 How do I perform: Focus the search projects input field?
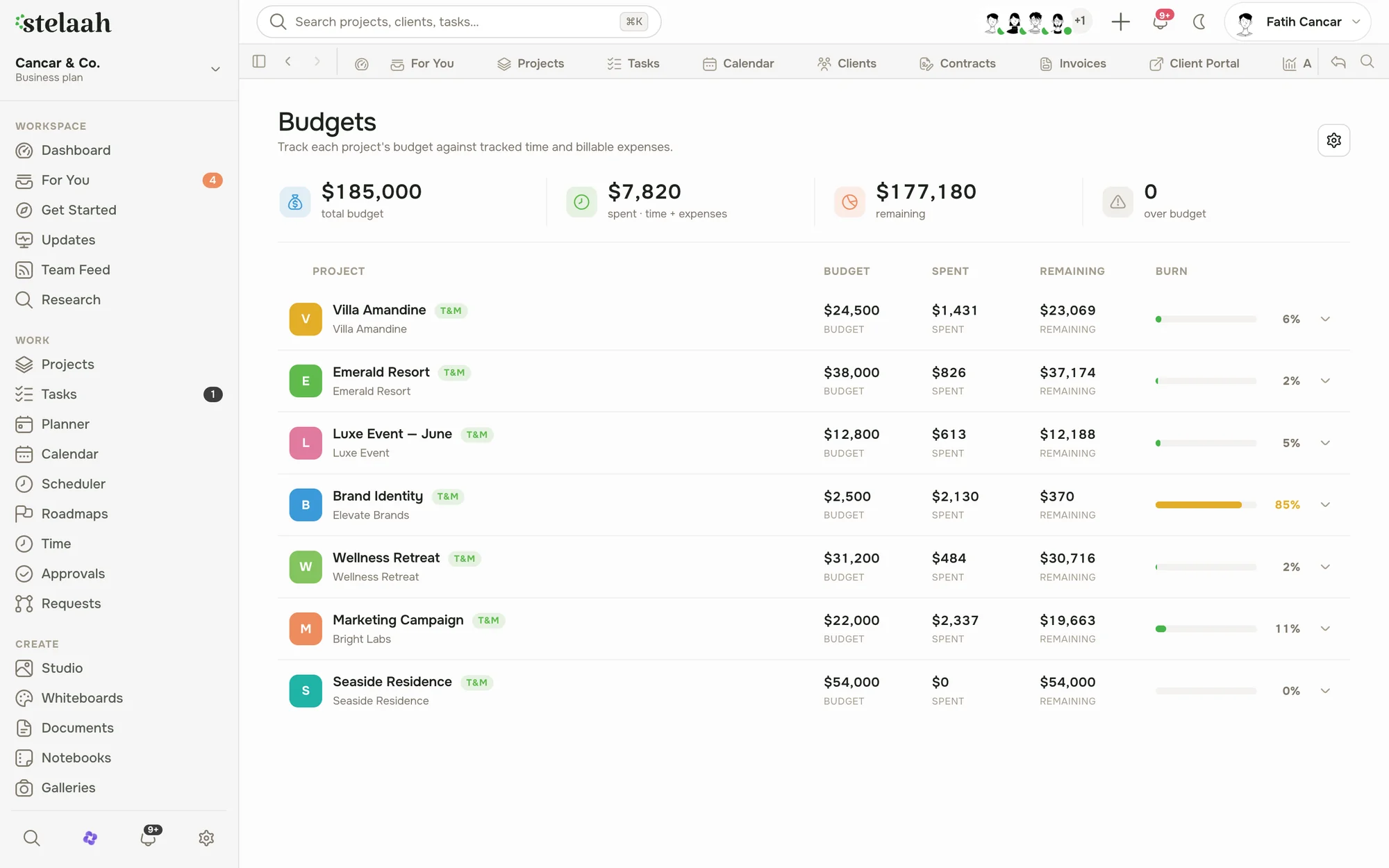[458, 22]
